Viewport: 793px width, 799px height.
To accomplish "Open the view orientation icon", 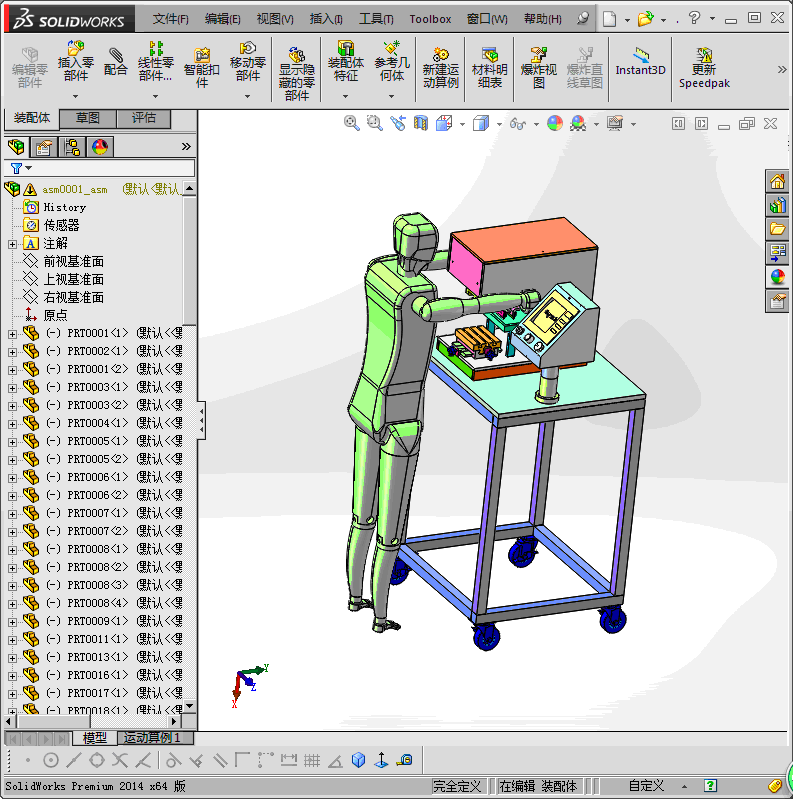I will tap(444, 123).
